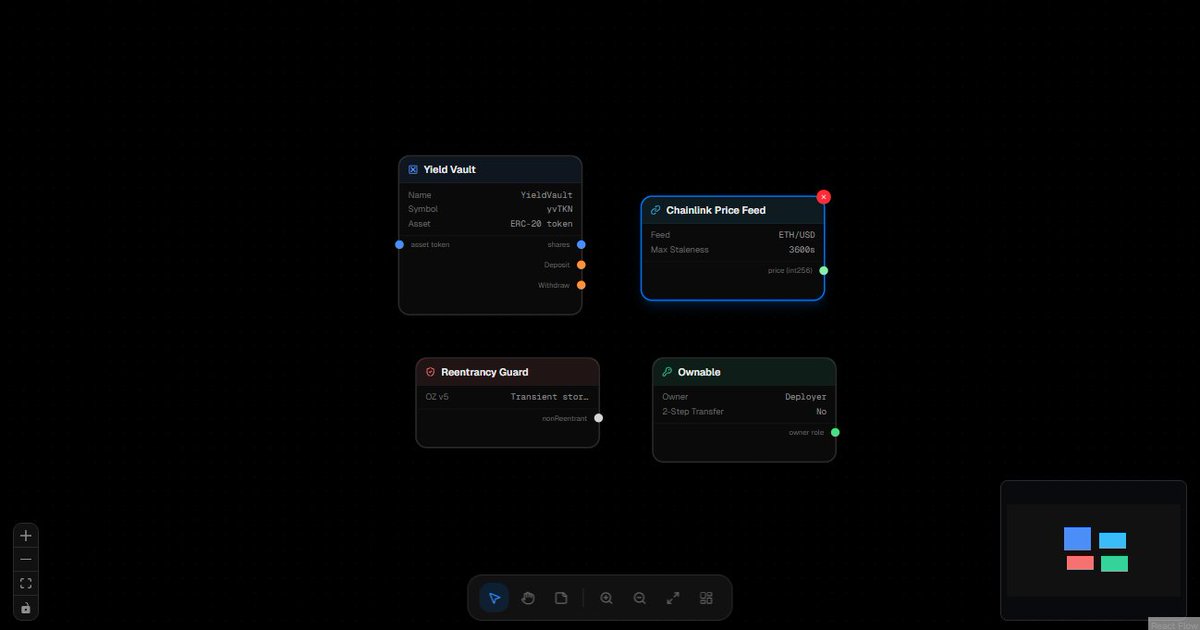1200x630 pixels.
Task: Click the magnifier zoom in toolbar icon
Action: (606, 598)
